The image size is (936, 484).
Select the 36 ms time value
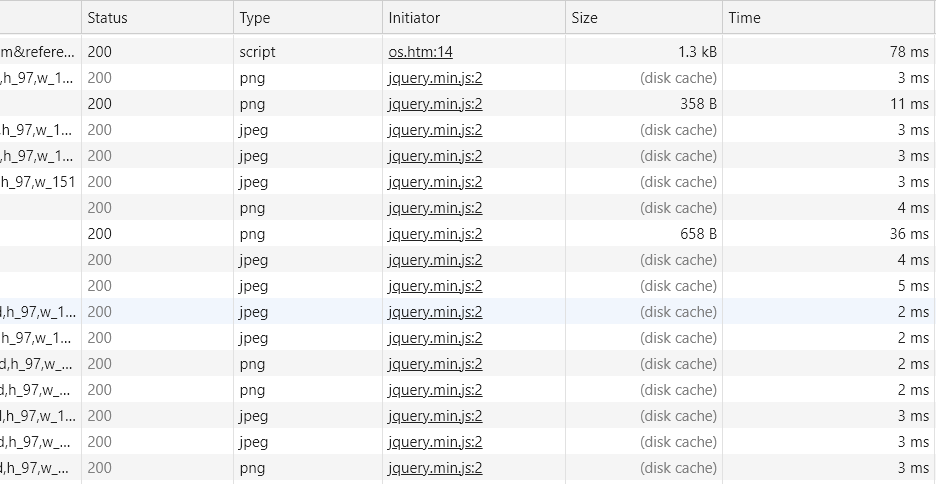(x=909, y=234)
